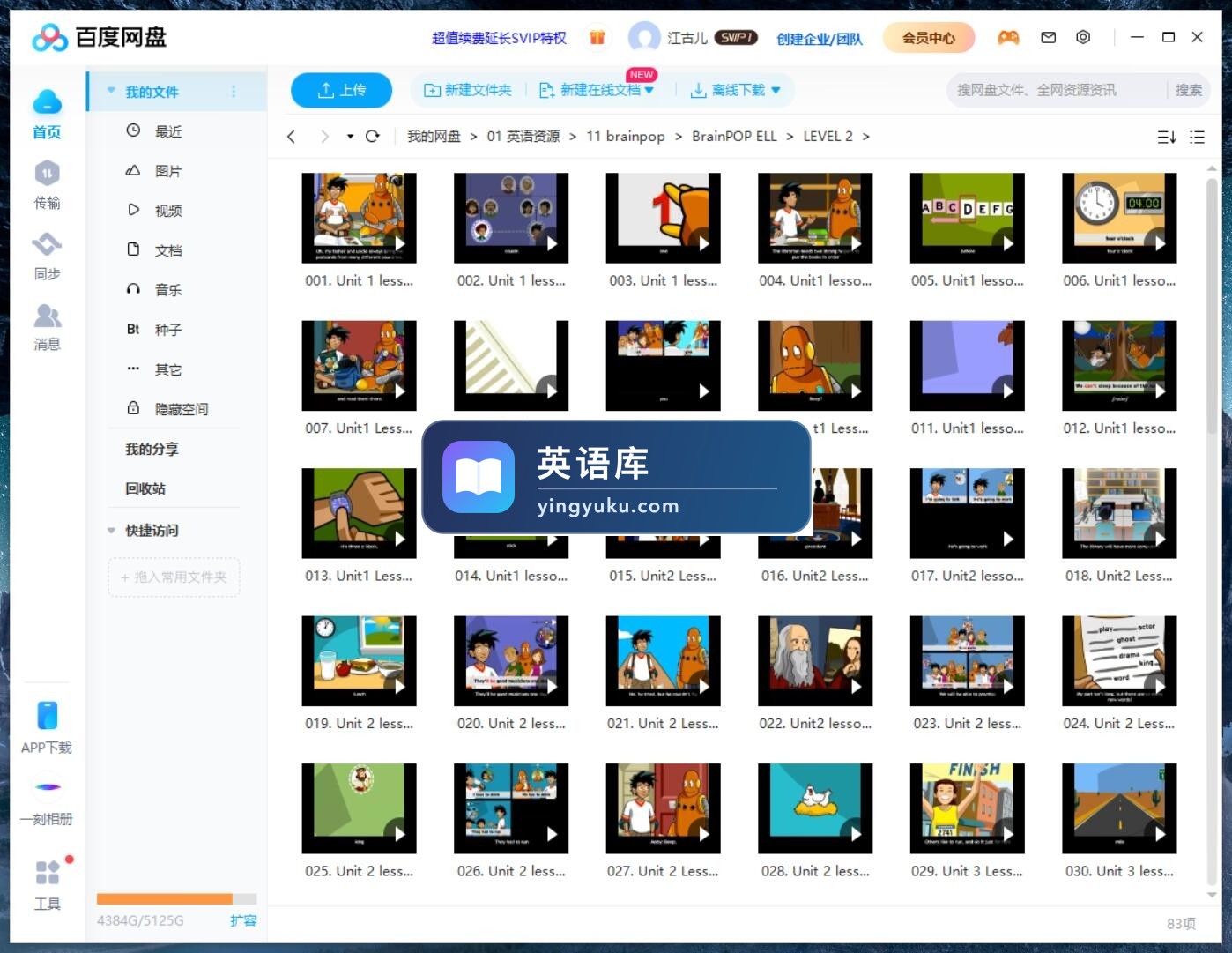Open video thumbnail 024. Unit 2 Less...

(1119, 660)
